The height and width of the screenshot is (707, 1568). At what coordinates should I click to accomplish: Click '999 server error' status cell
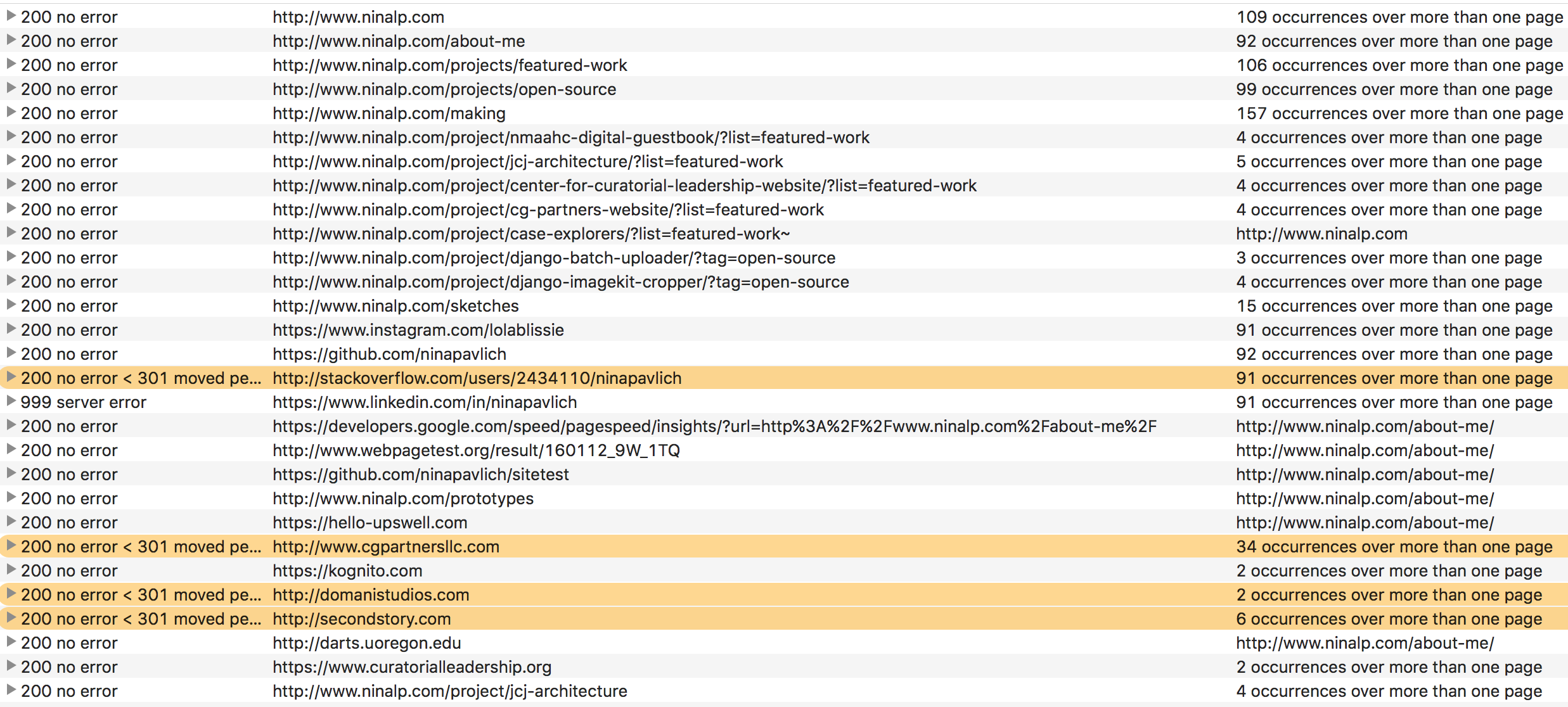pyautogui.click(x=84, y=402)
